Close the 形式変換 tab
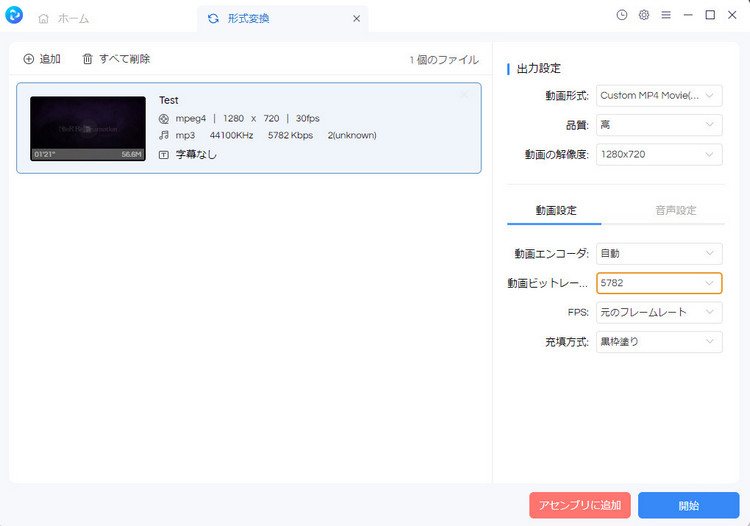The image size is (750, 526). click(x=357, y=18)
